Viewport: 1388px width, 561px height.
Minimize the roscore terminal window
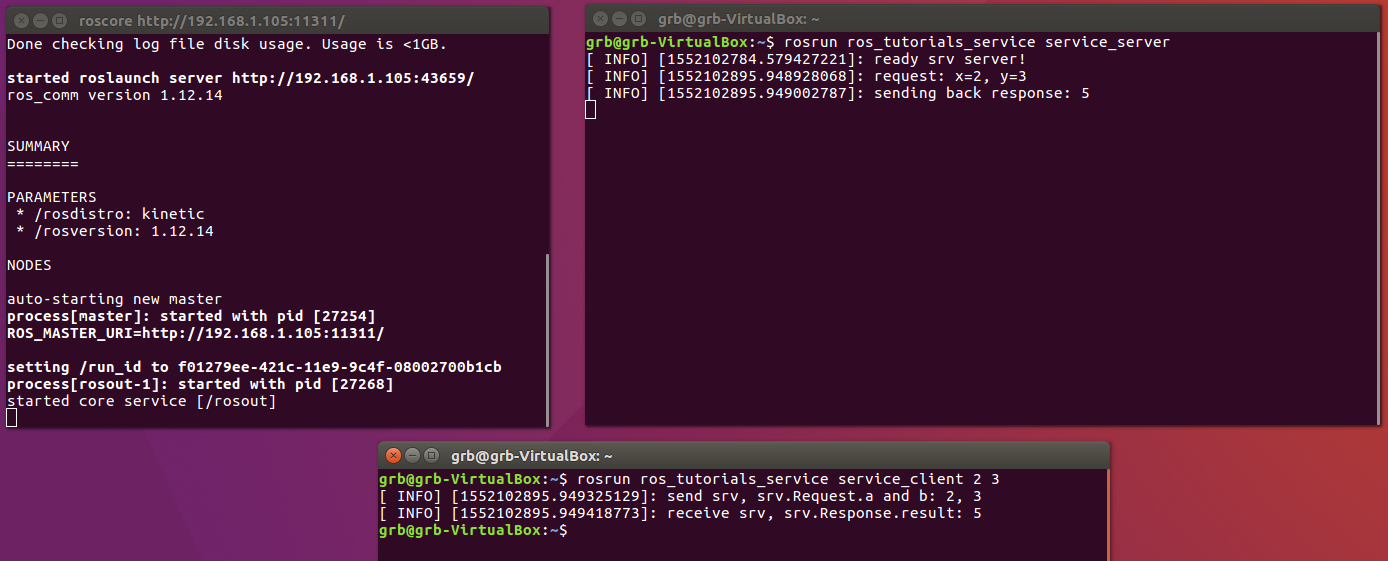point(40,20)
